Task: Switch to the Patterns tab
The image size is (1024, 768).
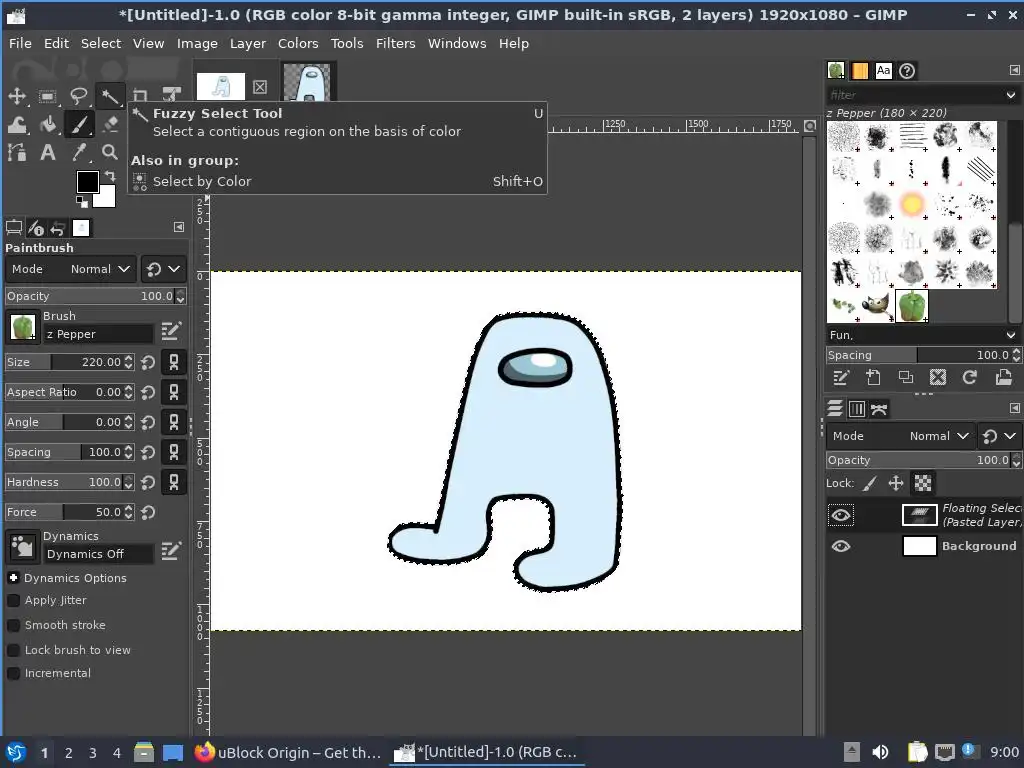Action: pyautogui.click(x=859, y=71)
